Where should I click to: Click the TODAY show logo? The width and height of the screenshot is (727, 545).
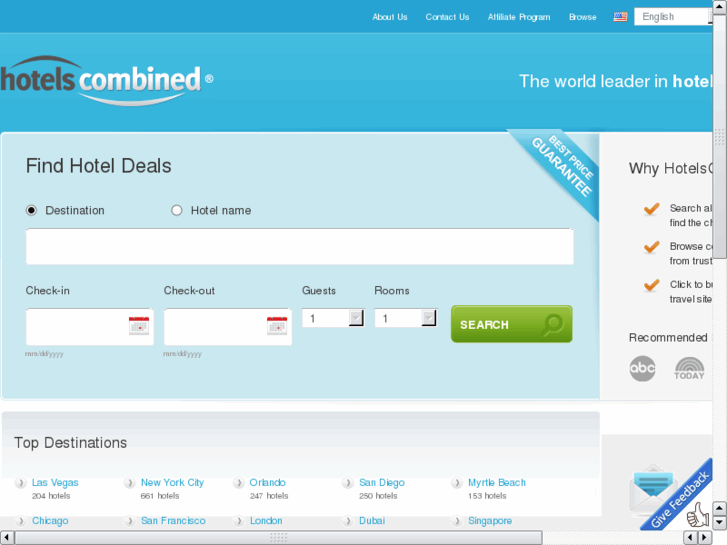(689, 368)
